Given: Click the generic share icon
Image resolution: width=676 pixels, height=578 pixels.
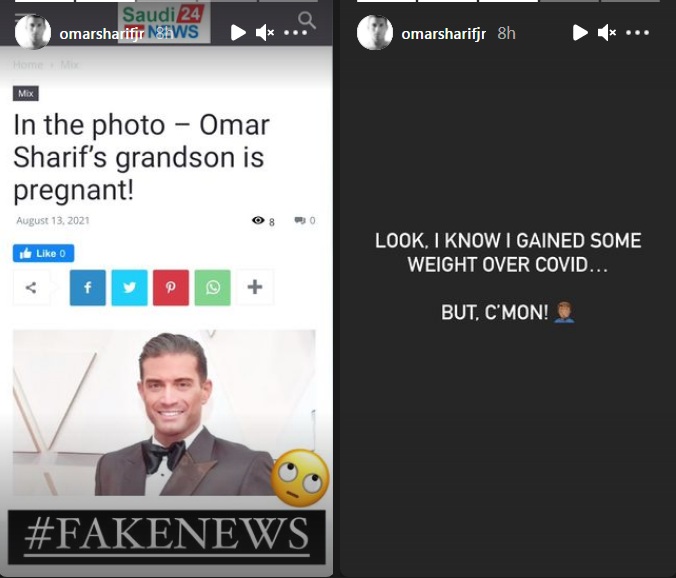Looking at the screenshot, I should 31,287.
